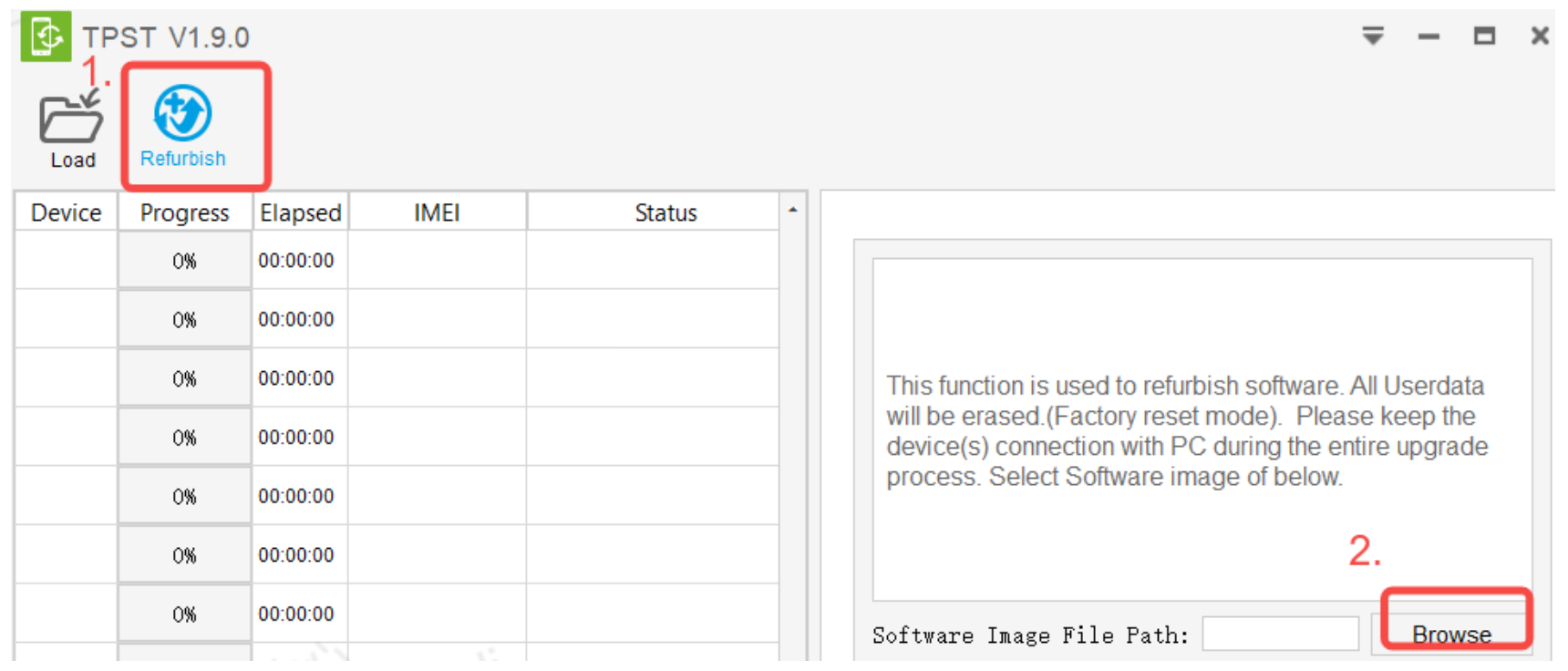Click the Device column header
Image resolution: width=1568 pixels, height=671 pixels.
click(66, 212)
